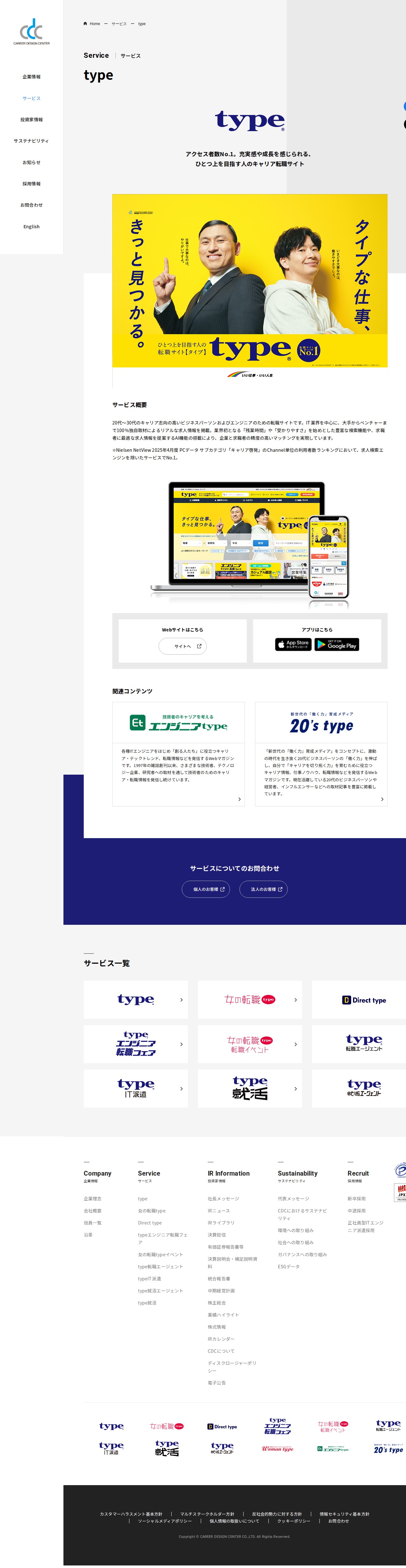Open the App Store download badge

293,644
